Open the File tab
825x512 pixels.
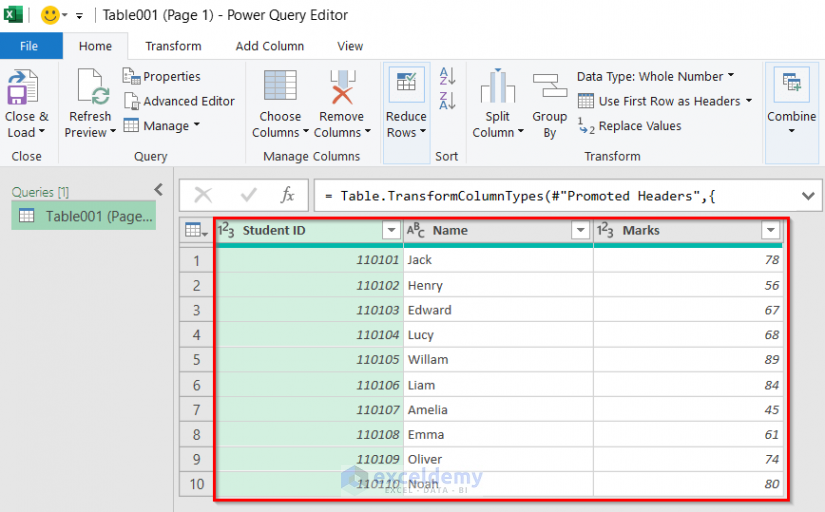[x=31, y=46]
